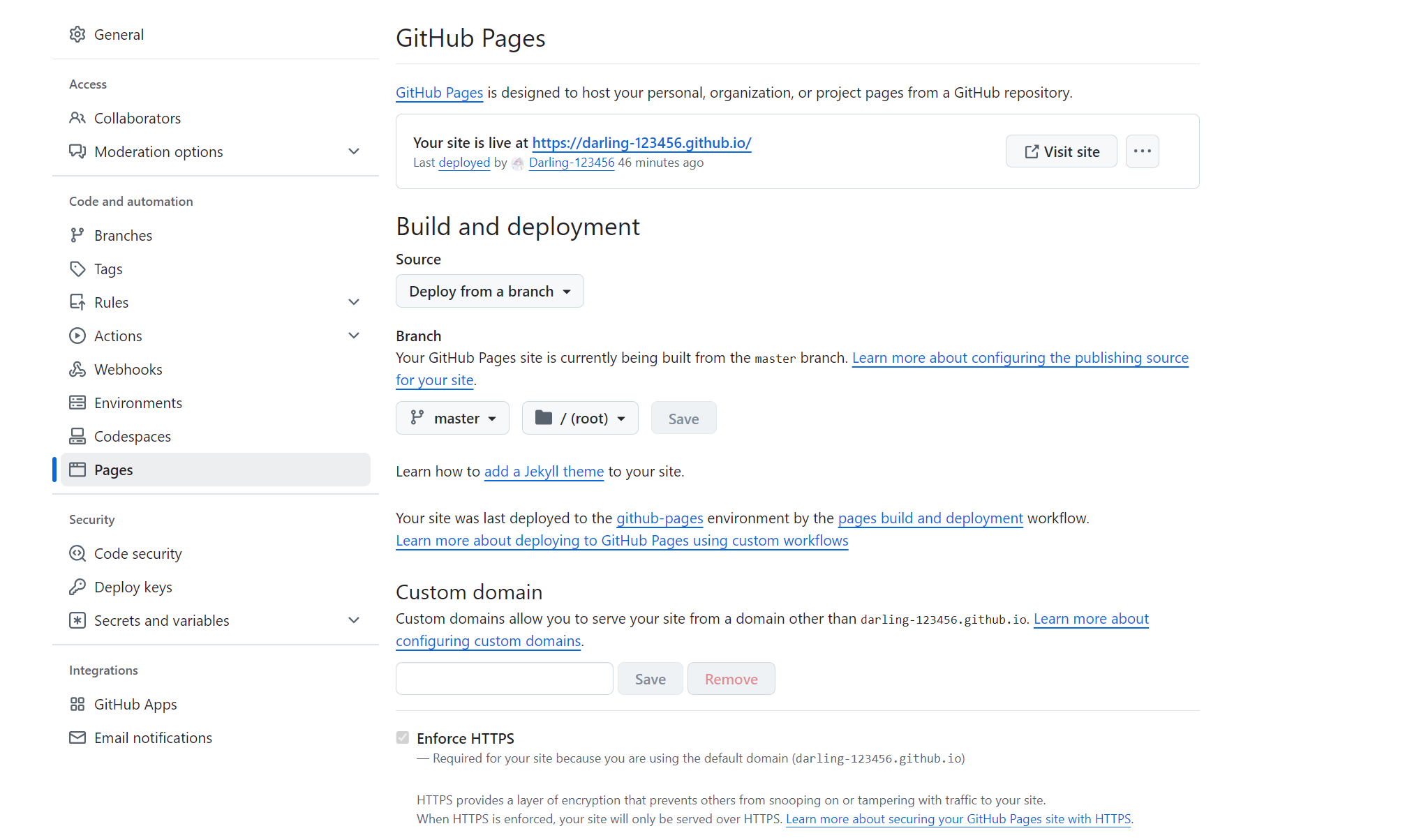Click the Environments server icon
Image resolution: width=1405 pixels, height=840 pixels.
77,403
